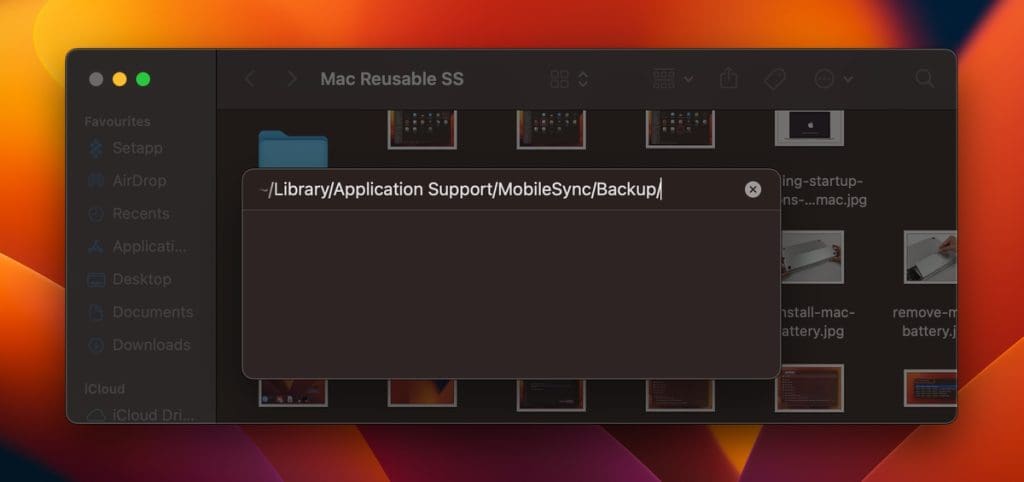This screenshot has height=482, width=1024.
Task: Click the Recents clock icon
Action: [95, 214]
